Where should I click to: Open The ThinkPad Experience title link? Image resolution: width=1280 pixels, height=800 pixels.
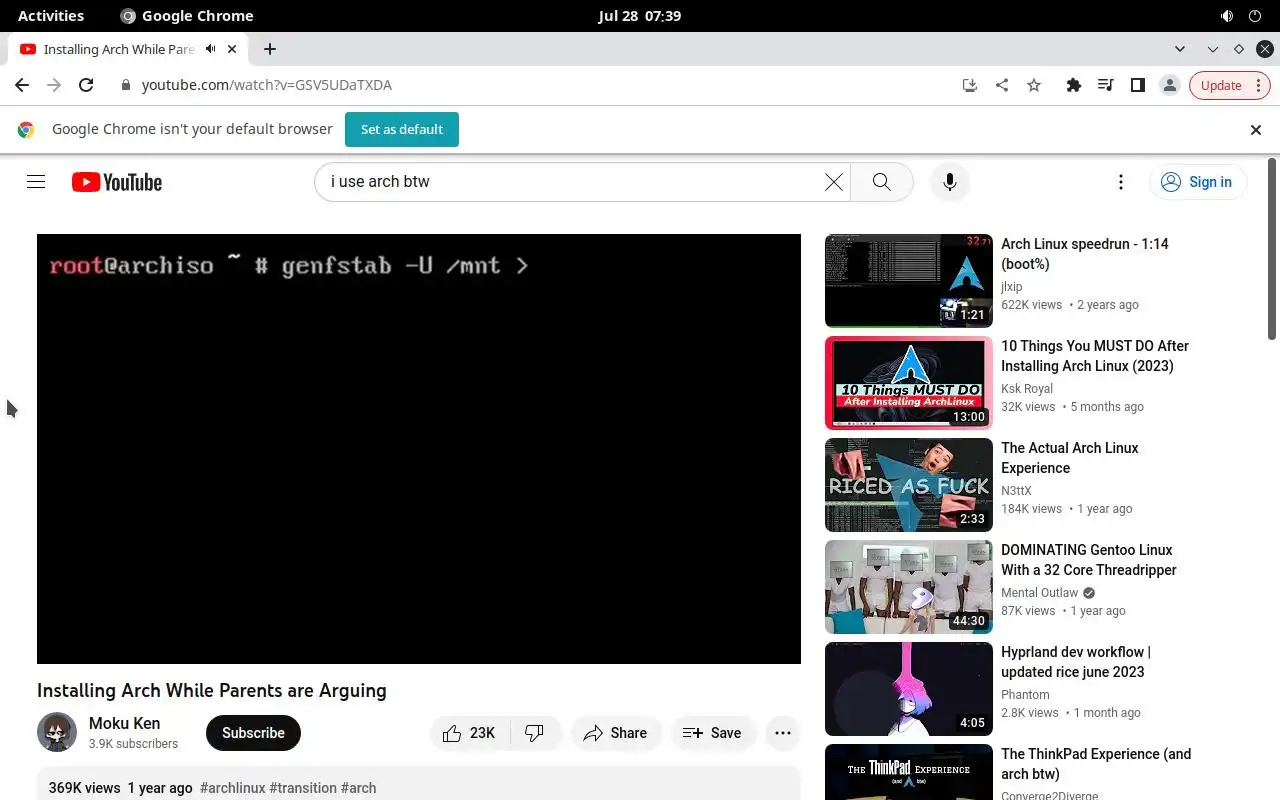click(x=1096, y=764)
